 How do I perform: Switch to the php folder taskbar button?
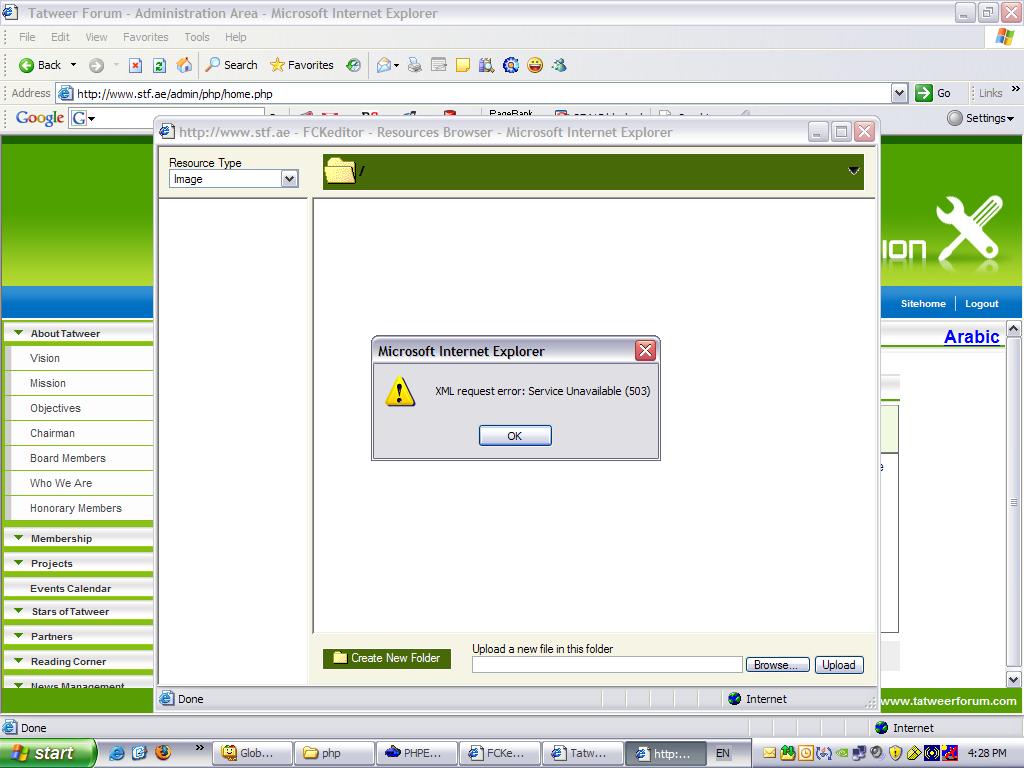(334, 753)
